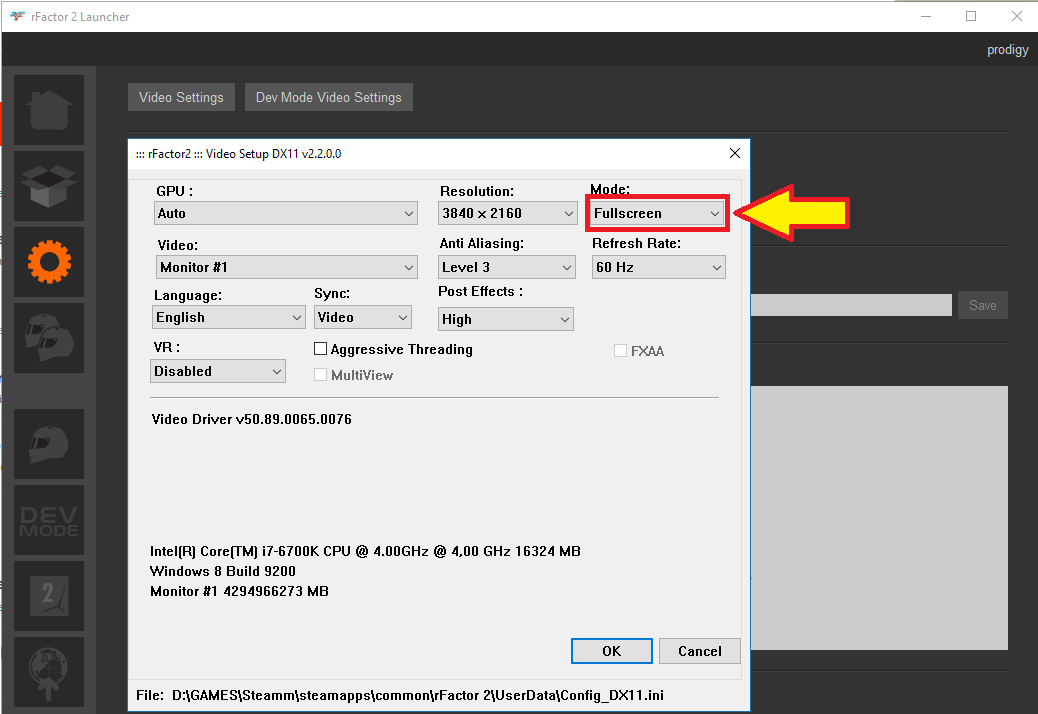Open the Language dropdown set to English

point(228,317)
